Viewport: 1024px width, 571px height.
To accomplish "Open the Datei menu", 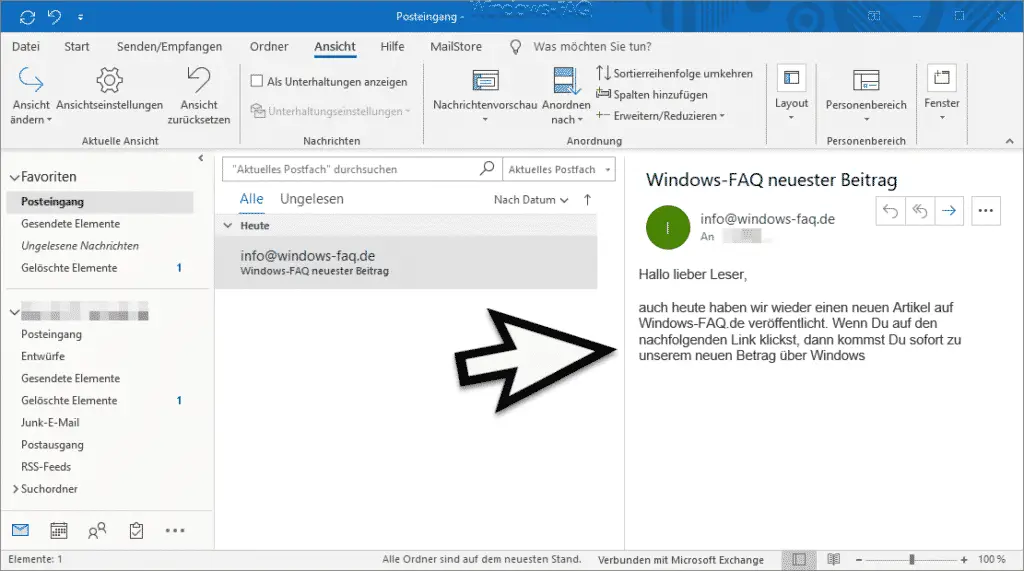I will pyautogui.click(x=25, y=46).
